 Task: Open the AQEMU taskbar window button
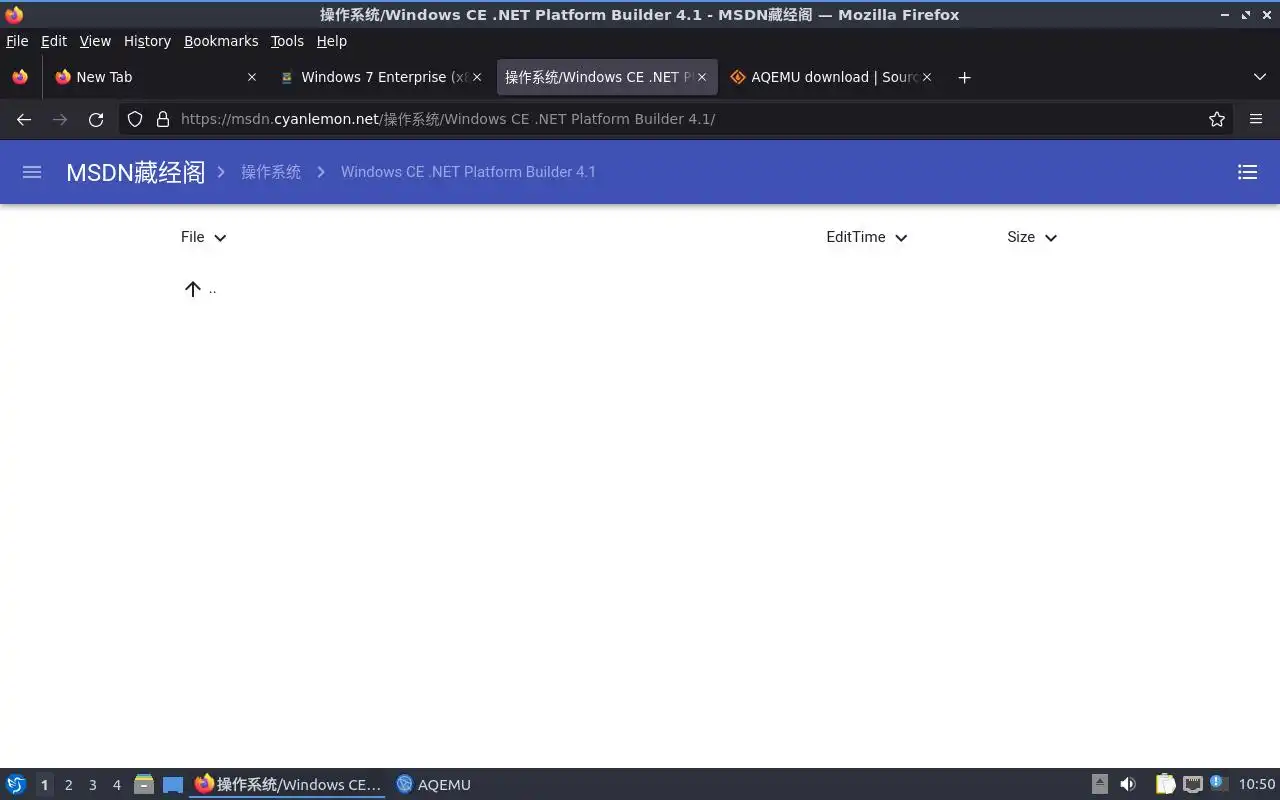pyautogui.click(x=433, y=785)
